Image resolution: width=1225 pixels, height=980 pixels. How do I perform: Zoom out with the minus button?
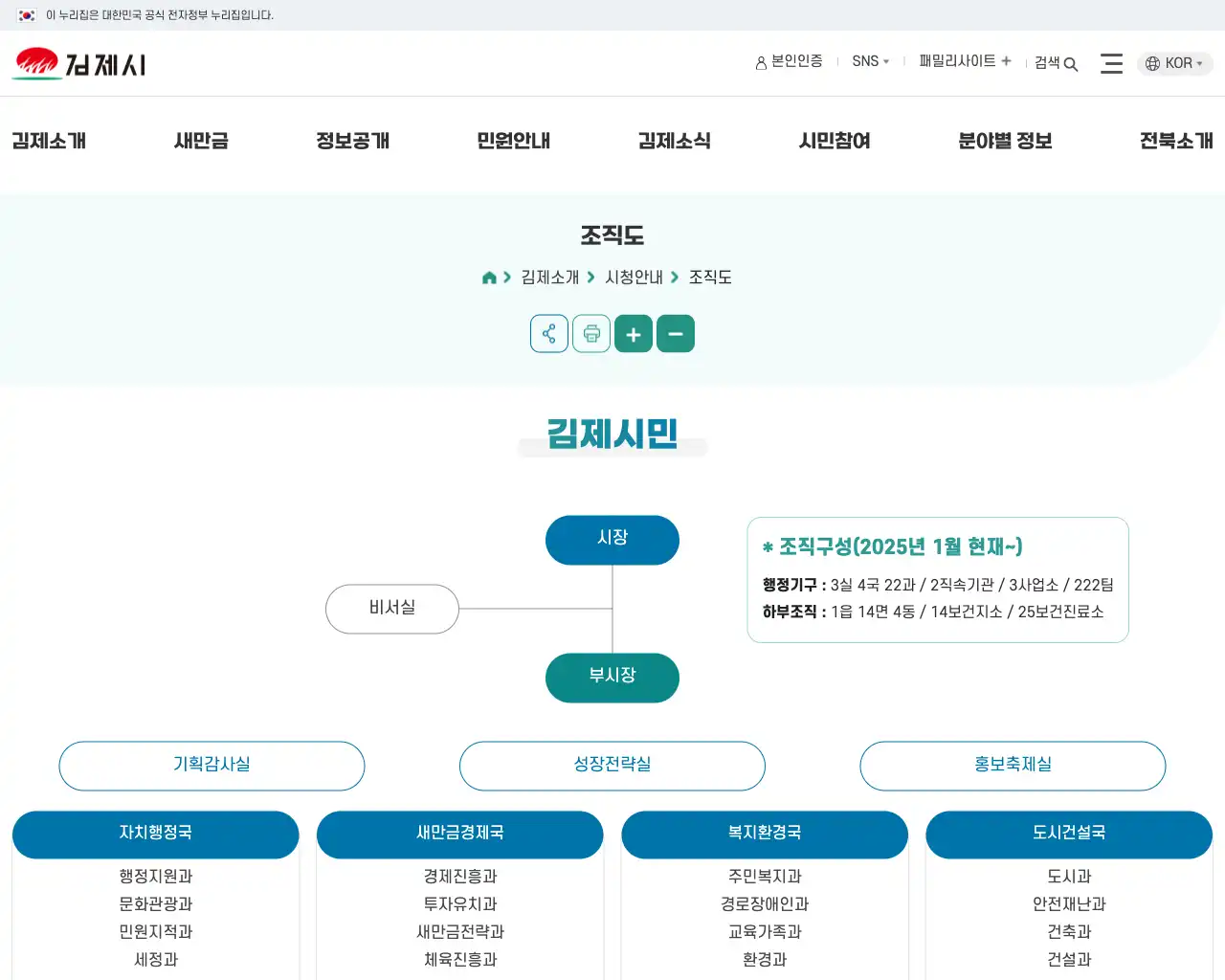(676, 333)
